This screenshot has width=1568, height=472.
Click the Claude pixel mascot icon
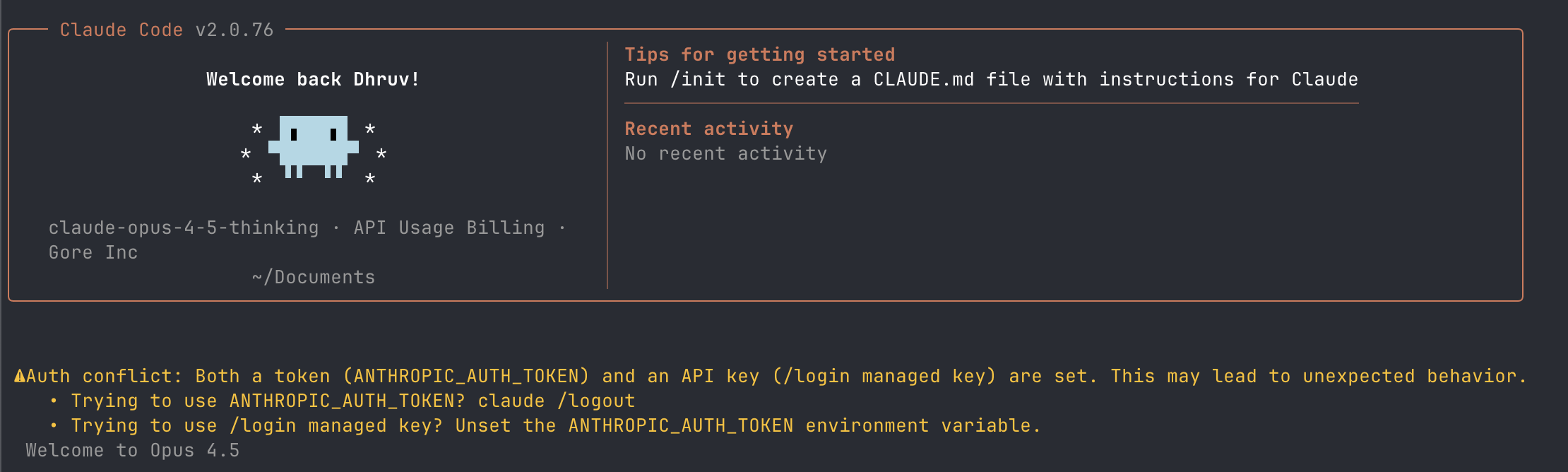tap(314, 146)
